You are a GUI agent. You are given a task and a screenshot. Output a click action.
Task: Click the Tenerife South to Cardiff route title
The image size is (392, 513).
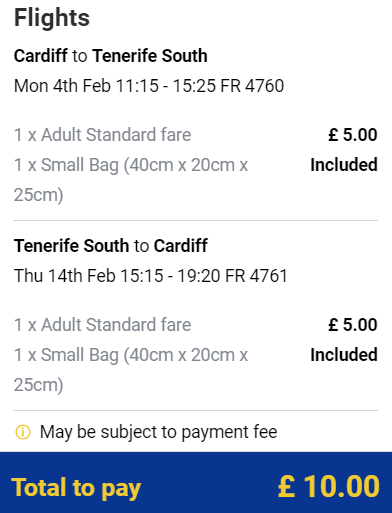[111, 246]
